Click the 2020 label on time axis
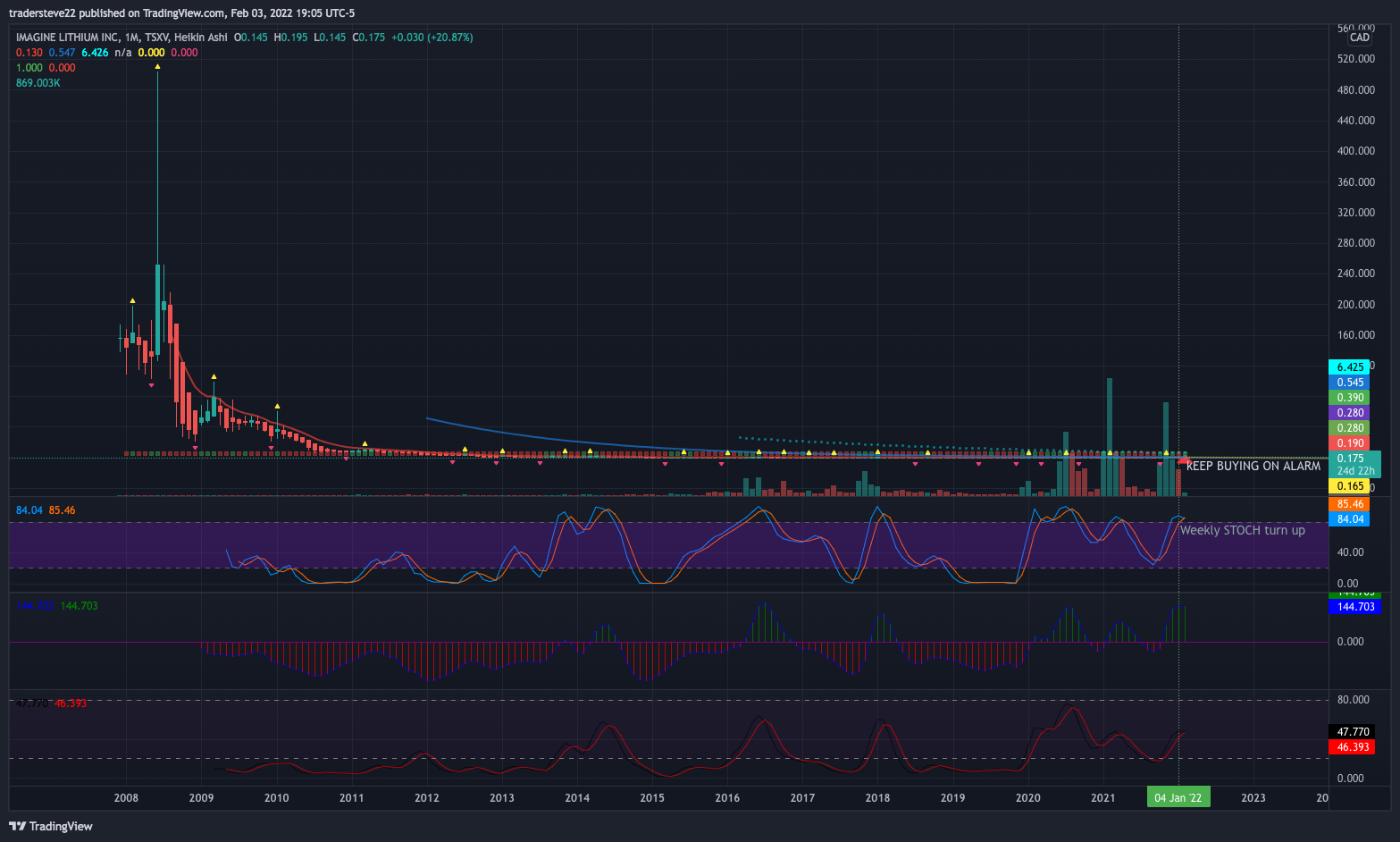1400x842 pixels. pos(1027,797)
